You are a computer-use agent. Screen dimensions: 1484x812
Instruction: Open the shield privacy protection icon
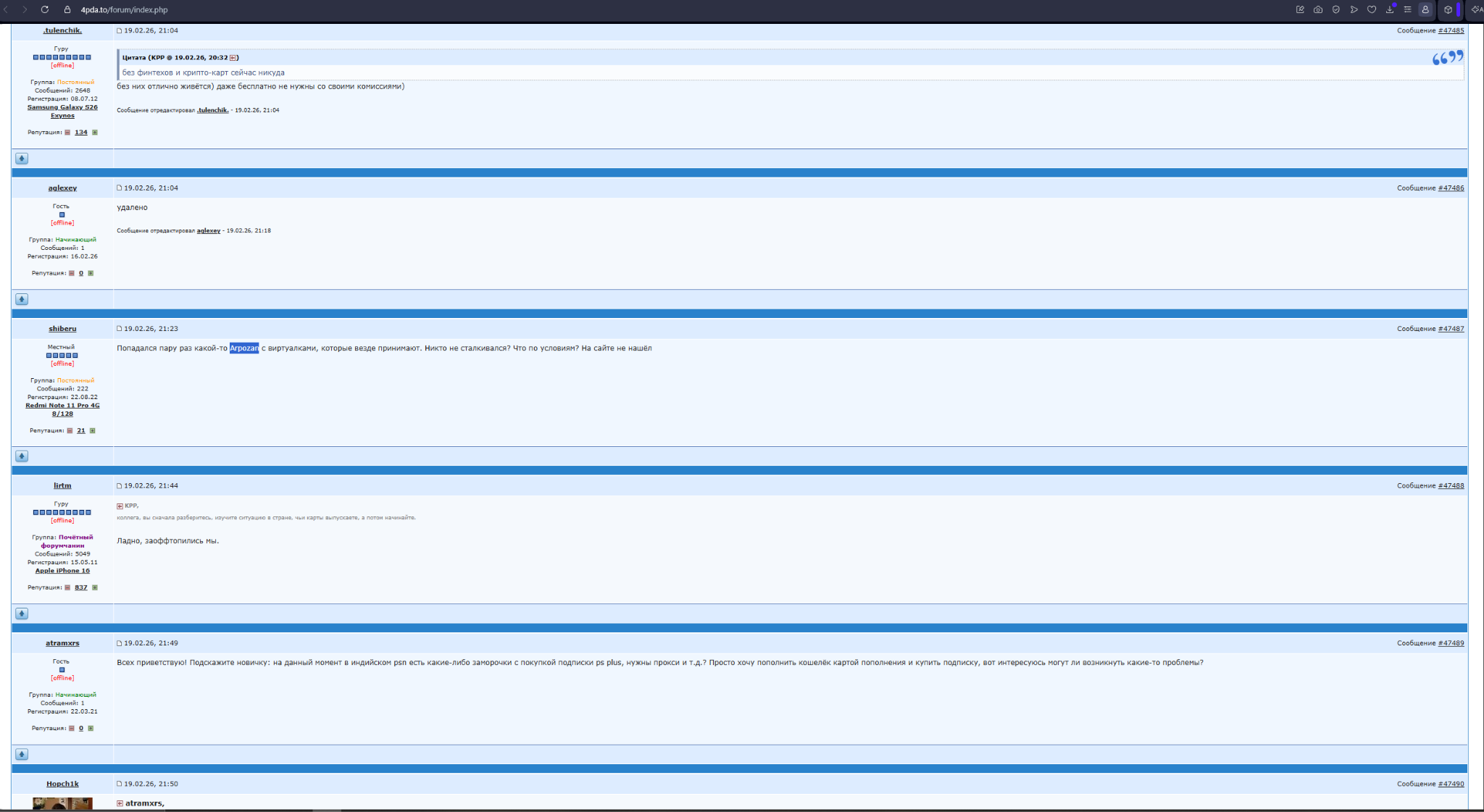(x=1336, y=9)
